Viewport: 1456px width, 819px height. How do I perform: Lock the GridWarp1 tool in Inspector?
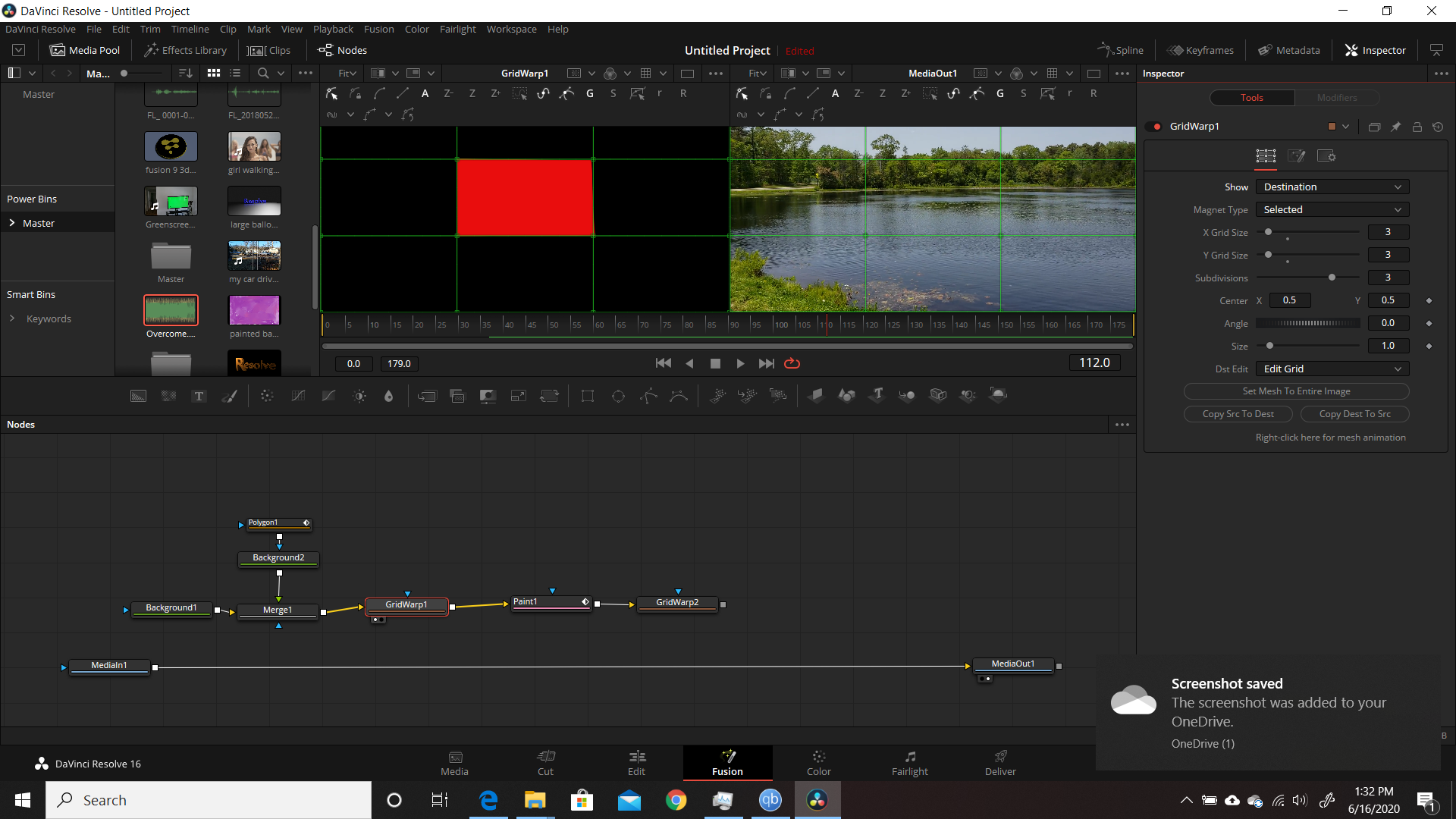1417,127
